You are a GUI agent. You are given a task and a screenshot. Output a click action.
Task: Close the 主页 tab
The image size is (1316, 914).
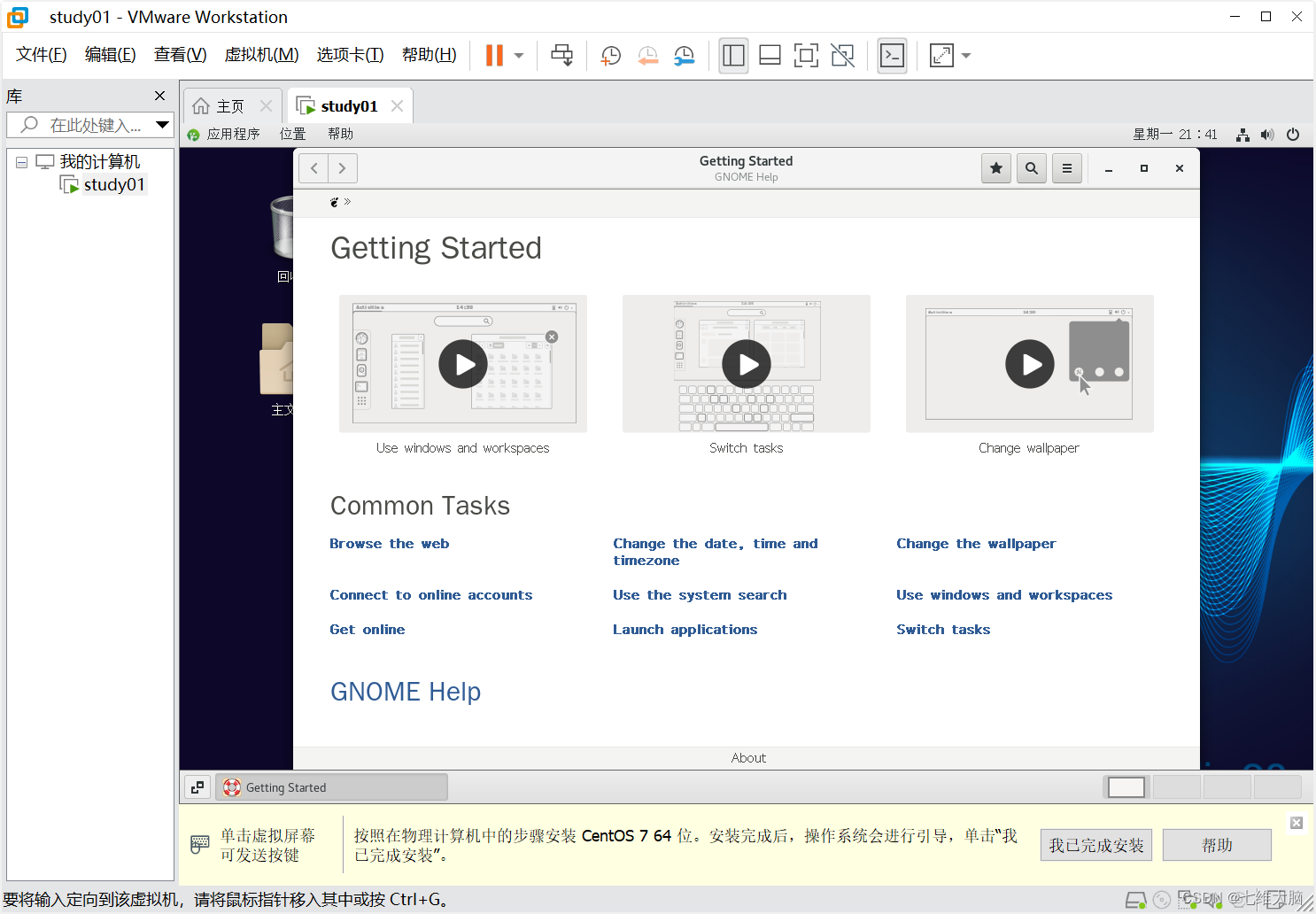pos(266,105)
